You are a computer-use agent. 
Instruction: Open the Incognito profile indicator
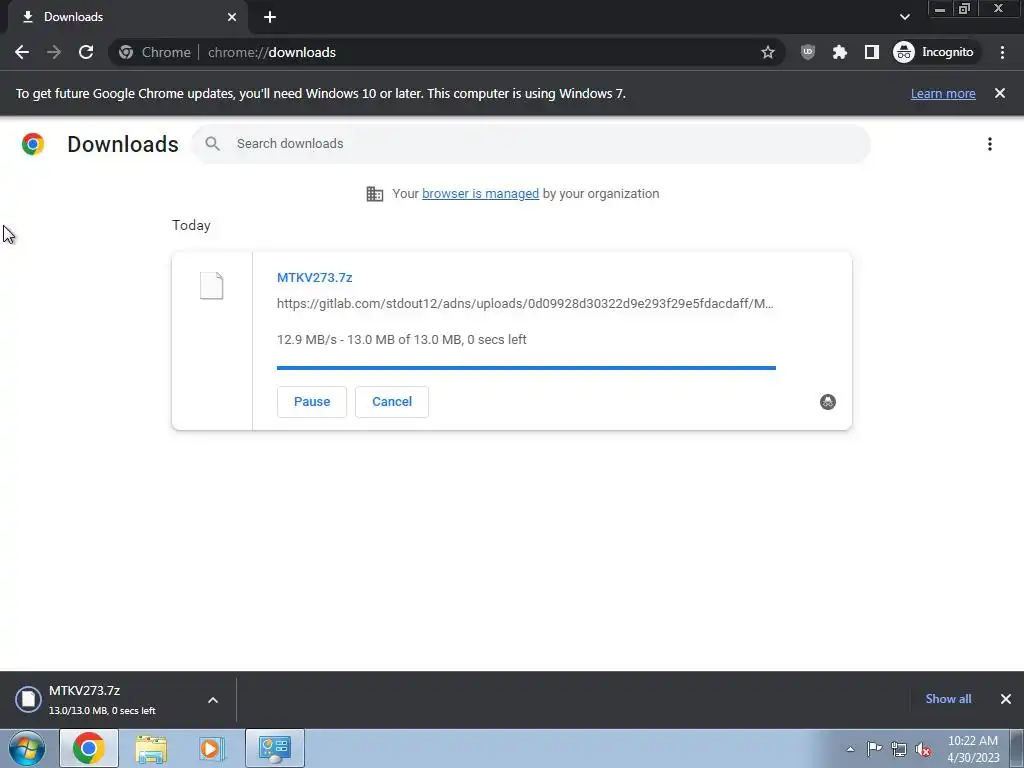pyautogui.click(x=934, y=52)
